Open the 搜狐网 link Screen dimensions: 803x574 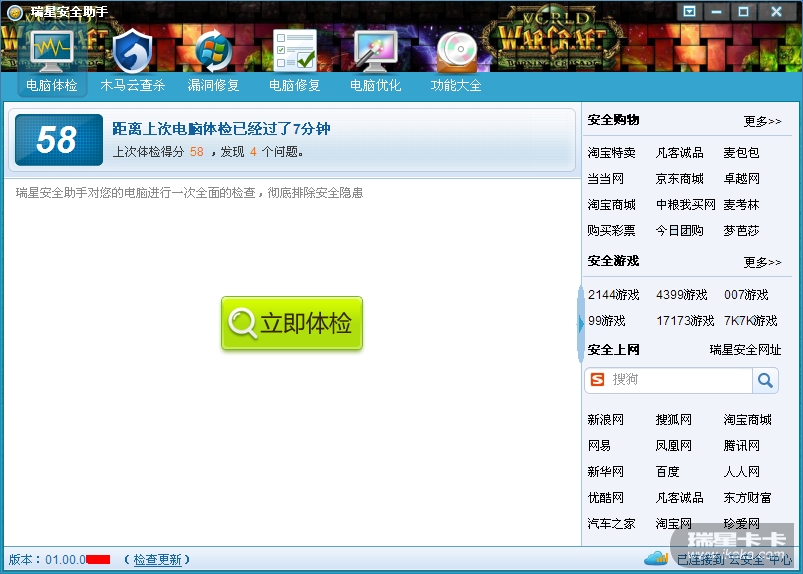click(673, 420)
